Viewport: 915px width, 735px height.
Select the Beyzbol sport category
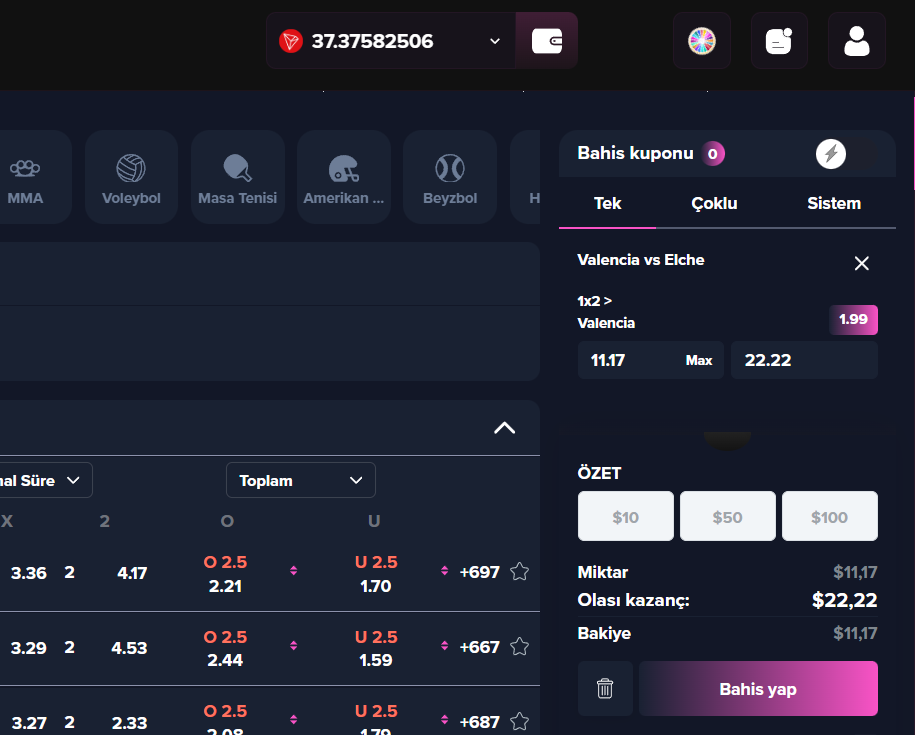pos(450,177)
